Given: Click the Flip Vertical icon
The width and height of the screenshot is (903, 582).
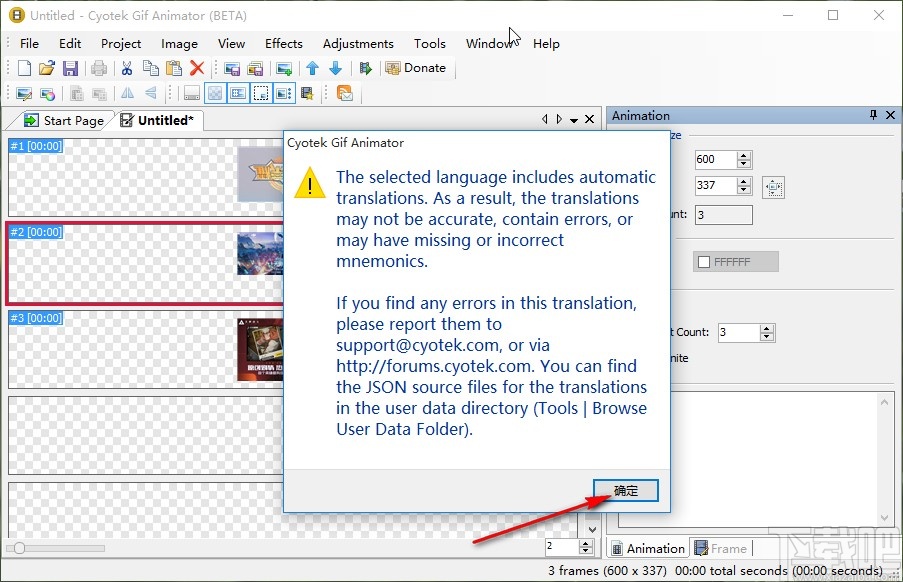Looking at the screenshot, I should click(x=151, y=93).
